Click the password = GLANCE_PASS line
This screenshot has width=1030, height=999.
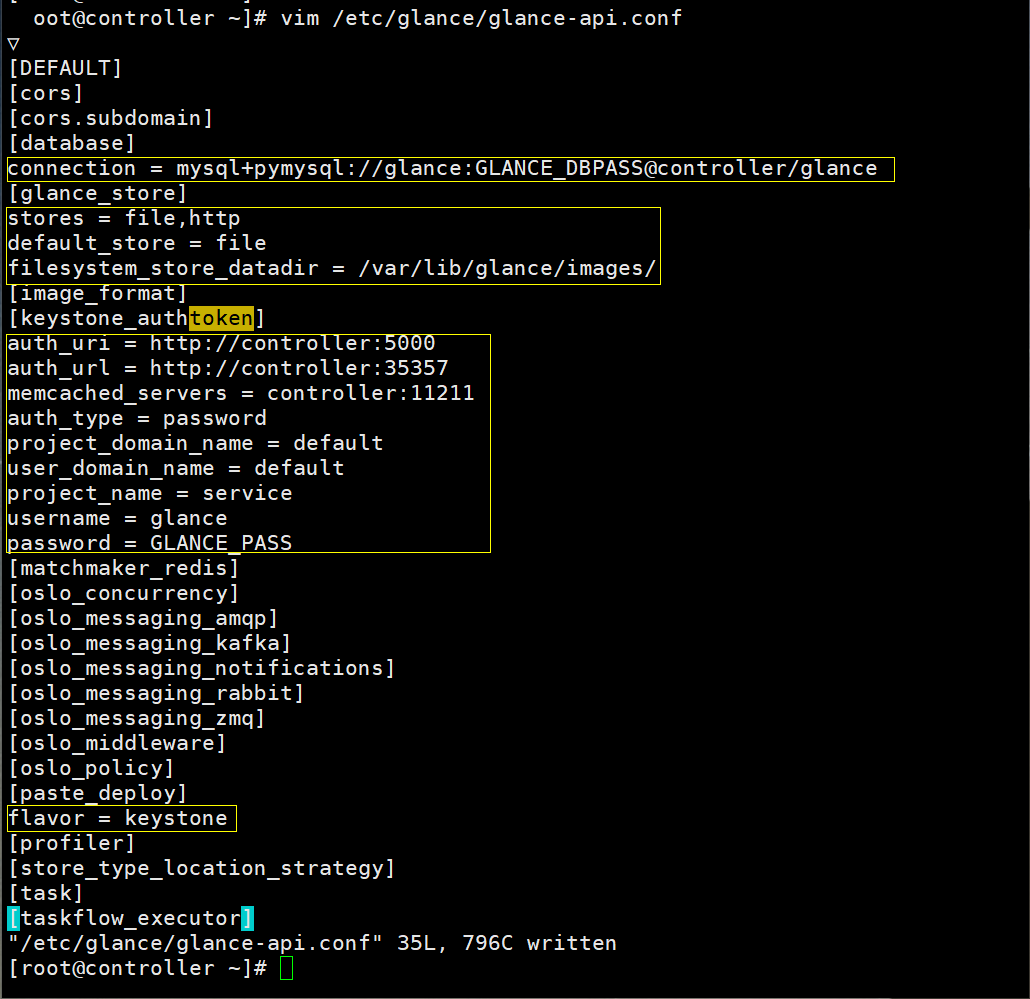(x=150, y=543)
